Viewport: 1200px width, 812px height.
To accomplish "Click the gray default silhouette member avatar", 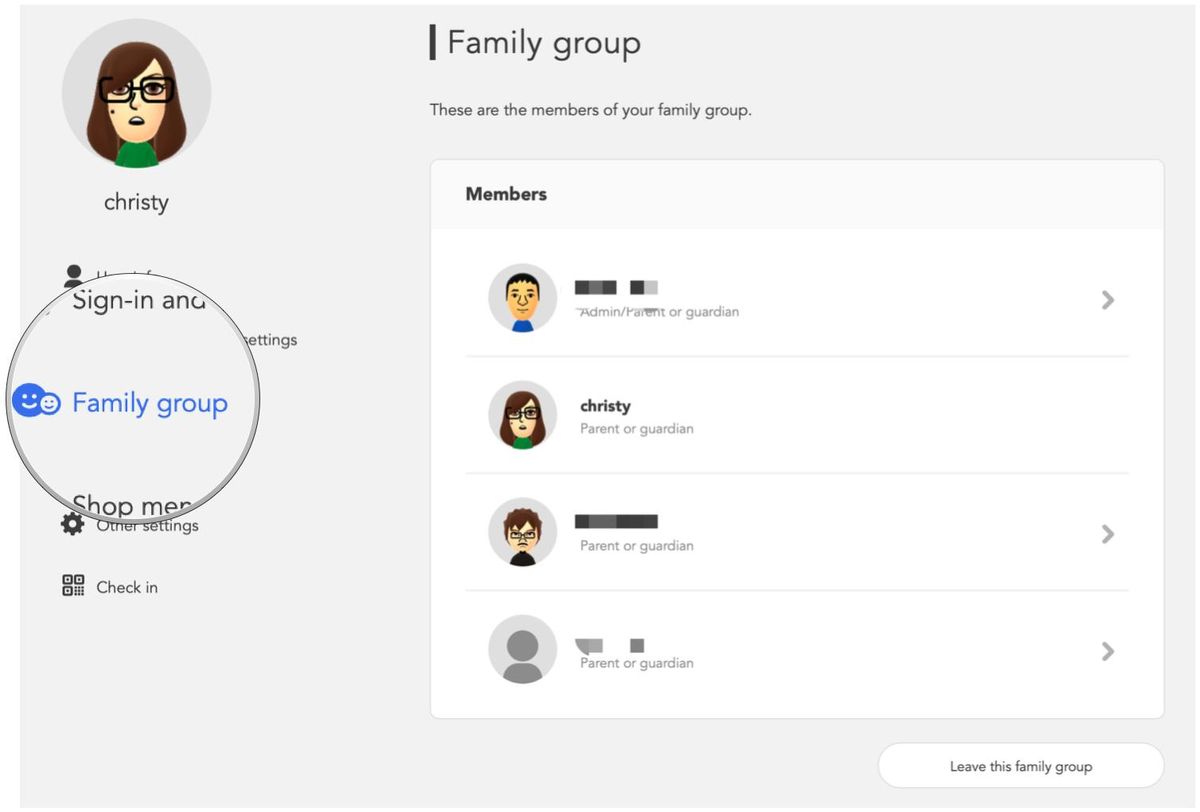I will click(x=522, y=650).
